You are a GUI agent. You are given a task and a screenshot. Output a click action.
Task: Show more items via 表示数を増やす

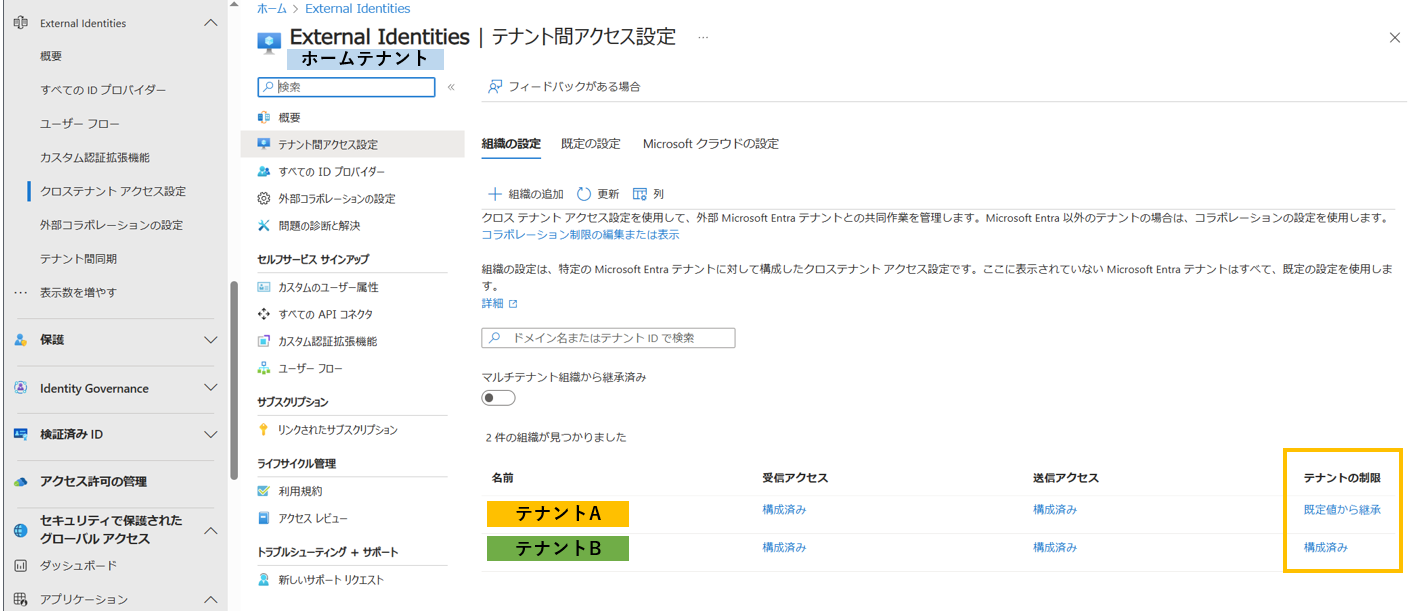click(x=78, y=292)
